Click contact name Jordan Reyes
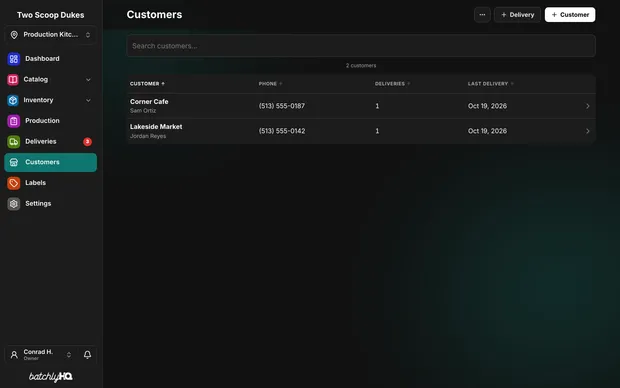 click(148, 136)
